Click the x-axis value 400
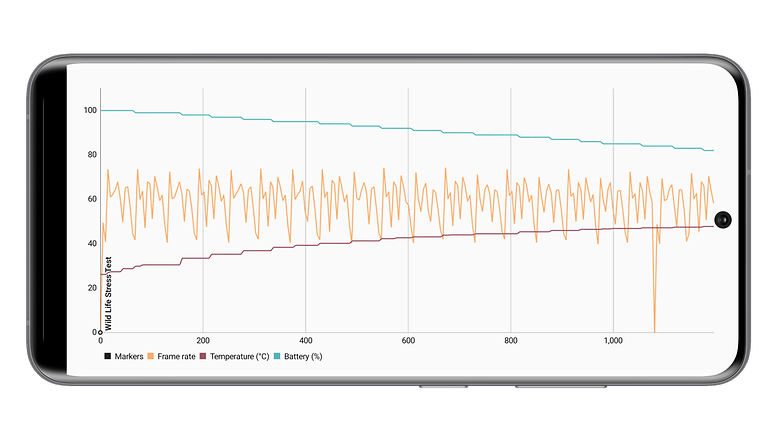 click(306, 341)
